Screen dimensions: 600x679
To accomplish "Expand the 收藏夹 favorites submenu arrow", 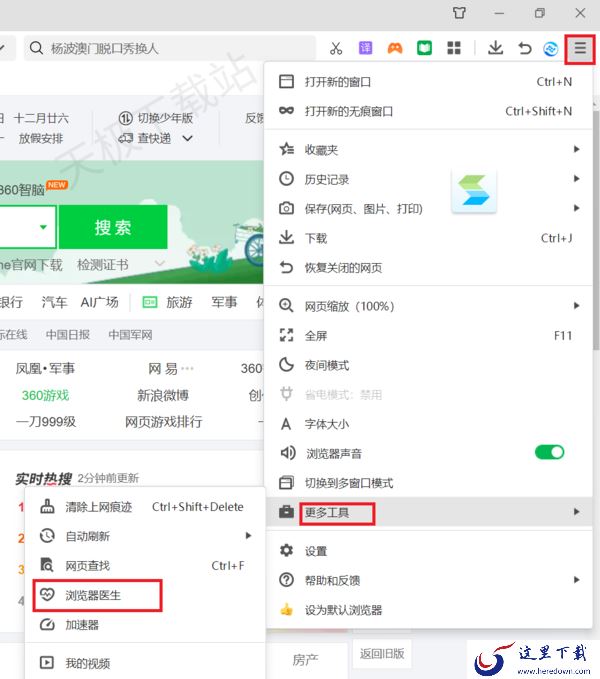I will [x=576, y=149].
